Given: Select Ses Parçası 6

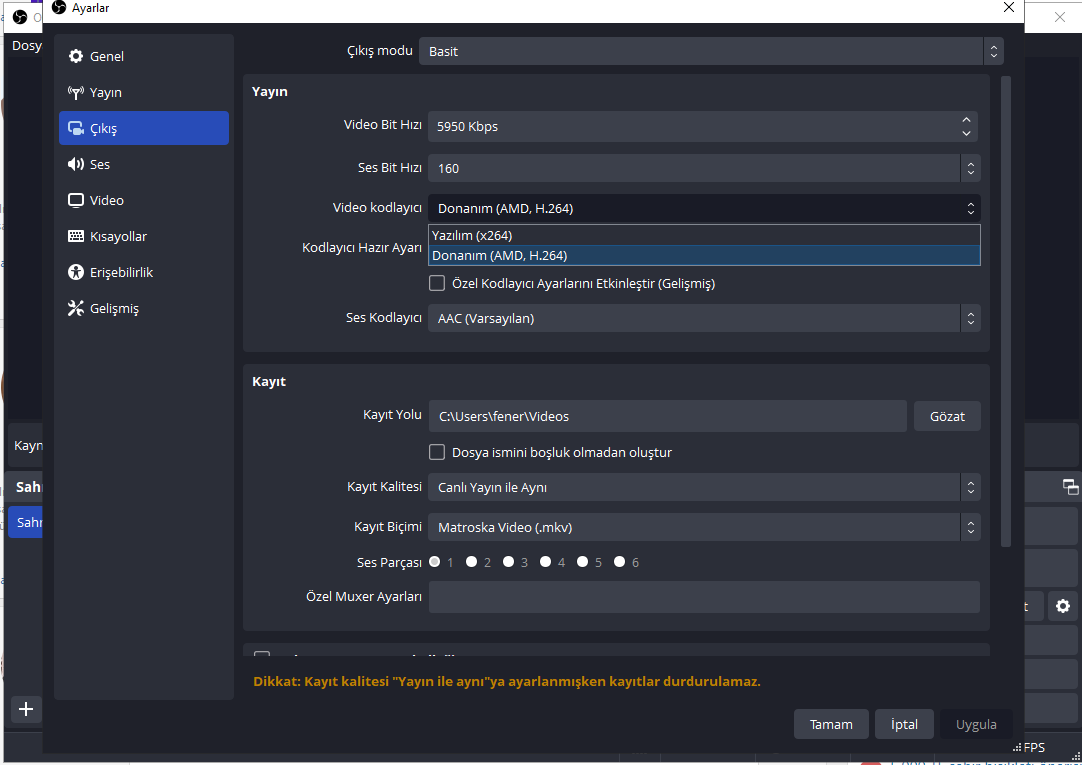Looking at the screenshot, I should click(620, 562).
